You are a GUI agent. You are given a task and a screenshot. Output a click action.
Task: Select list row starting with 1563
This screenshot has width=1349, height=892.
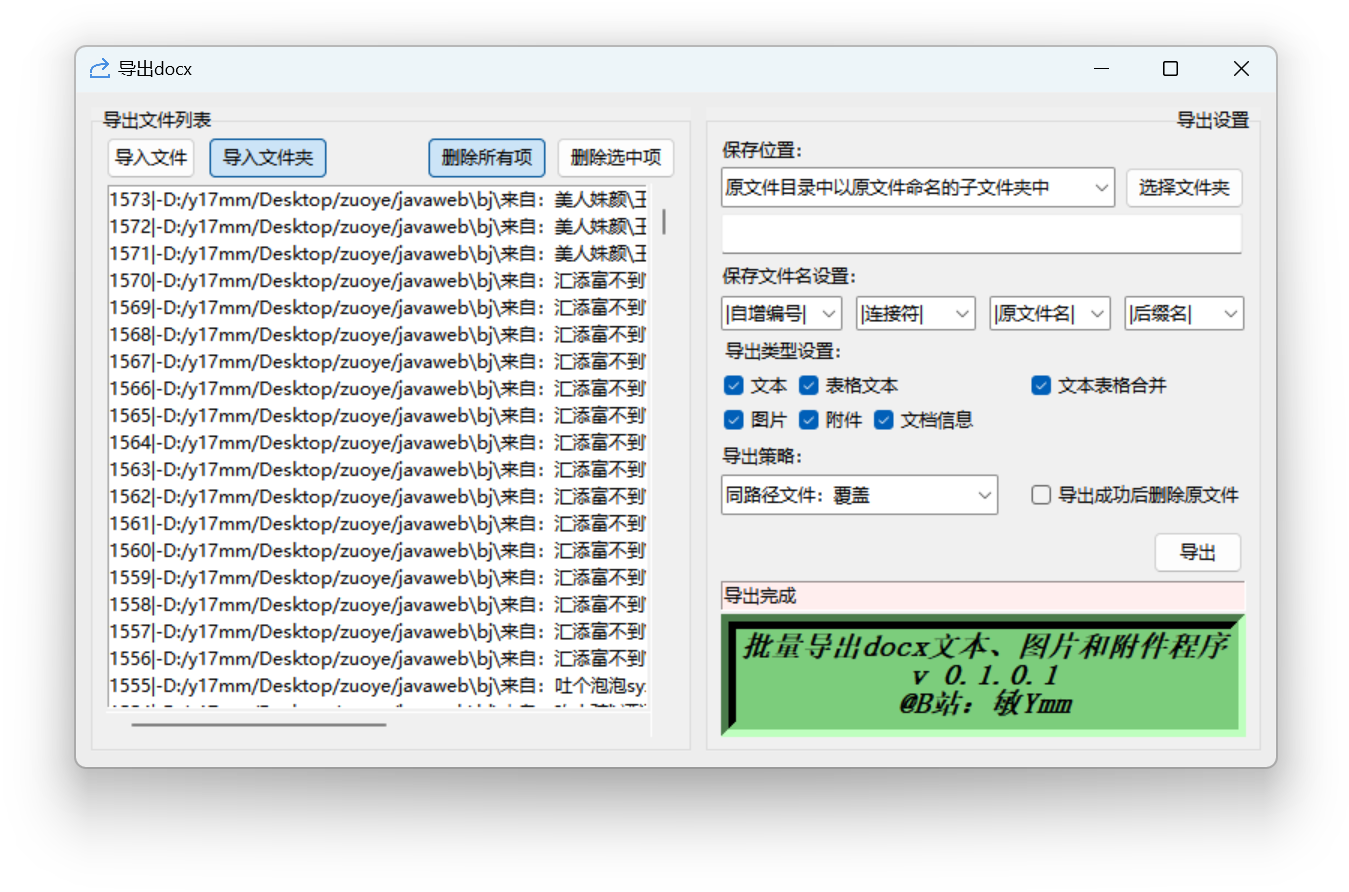(378, 469)
